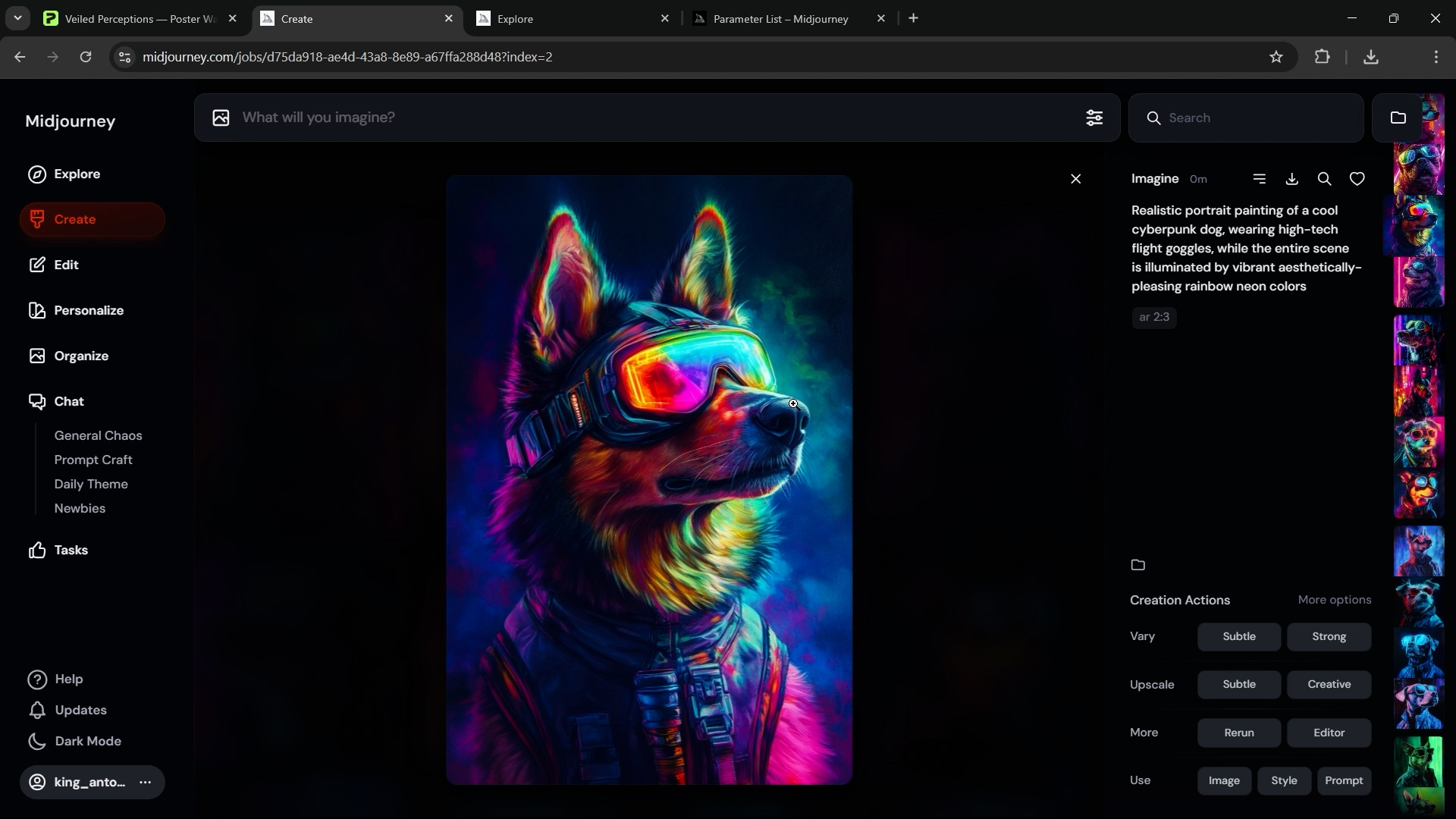Apply a Strong variation to the image
Image resolution: width=1456 pixels, height=819 pixels.
1329,637
